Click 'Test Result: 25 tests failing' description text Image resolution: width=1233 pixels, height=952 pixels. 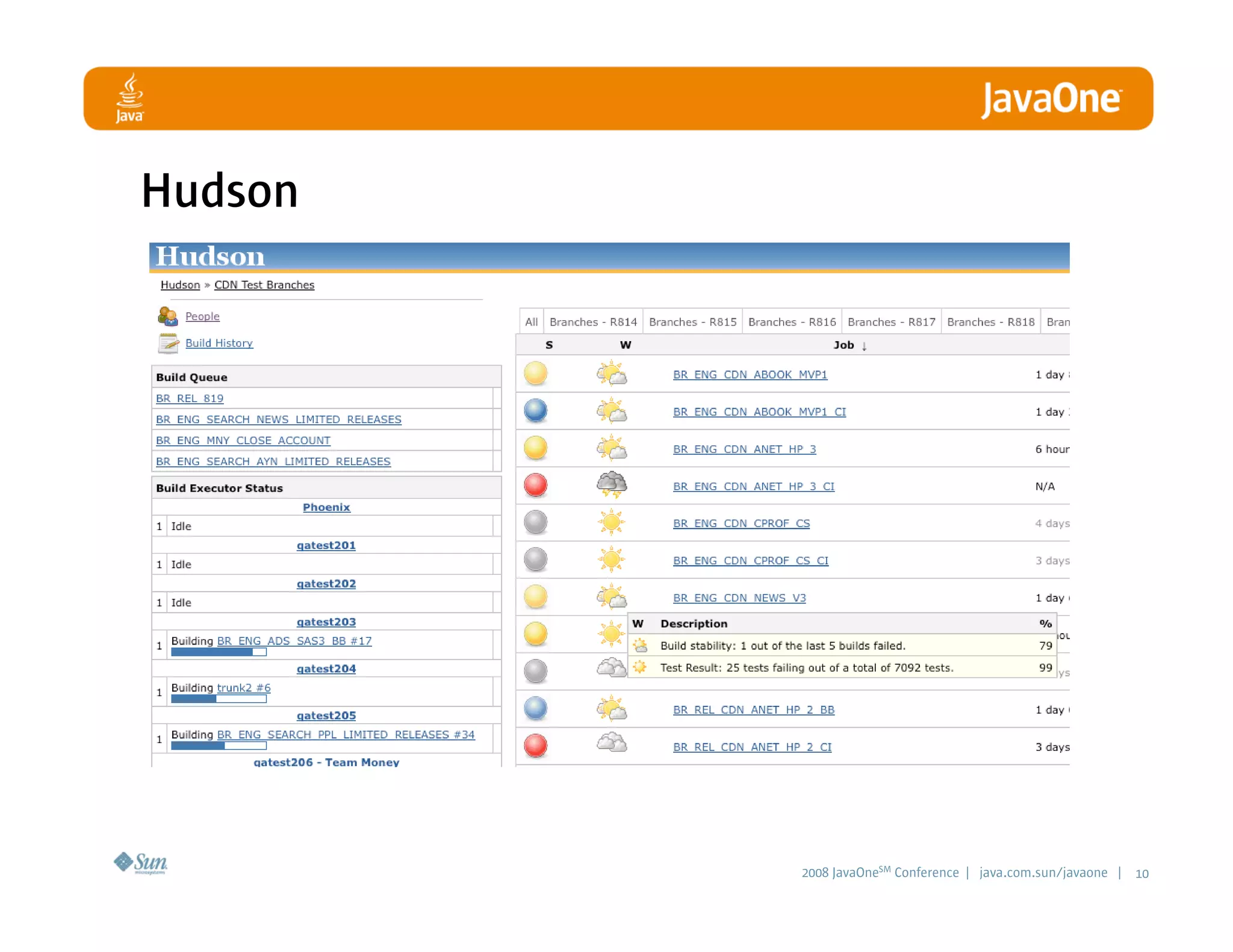point(807,668)
